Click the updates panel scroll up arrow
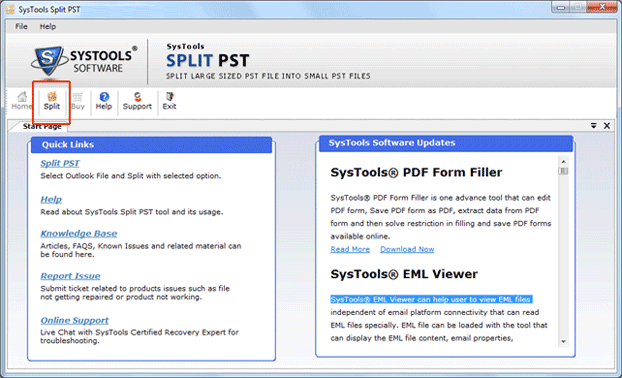 563,161
